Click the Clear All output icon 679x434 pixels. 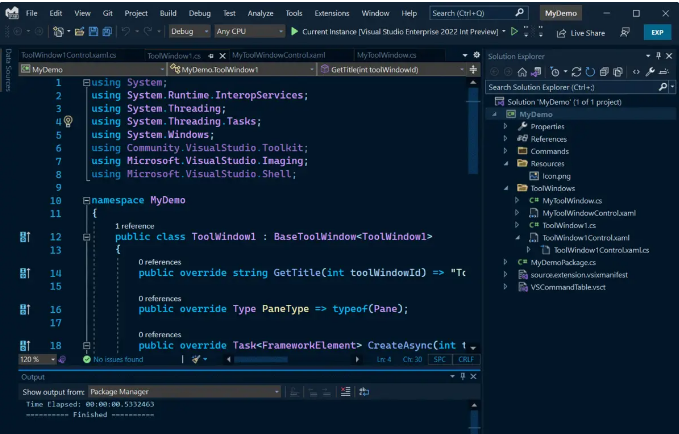(x=345, y=392)
